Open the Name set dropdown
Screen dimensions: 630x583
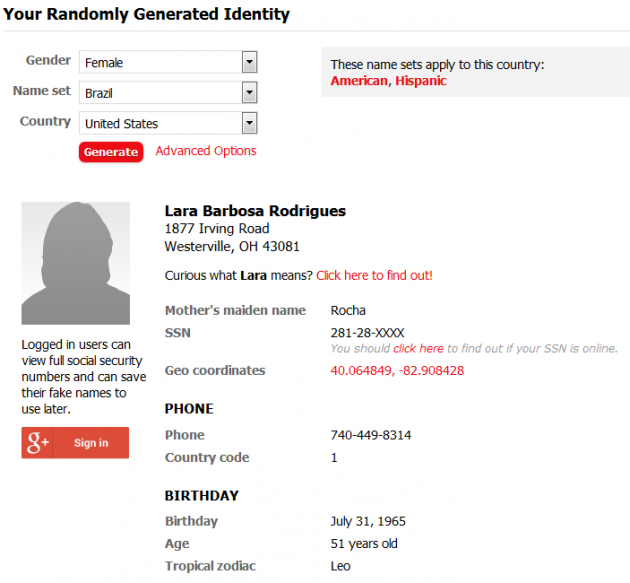pyautogui.click(x=168, y=93)
